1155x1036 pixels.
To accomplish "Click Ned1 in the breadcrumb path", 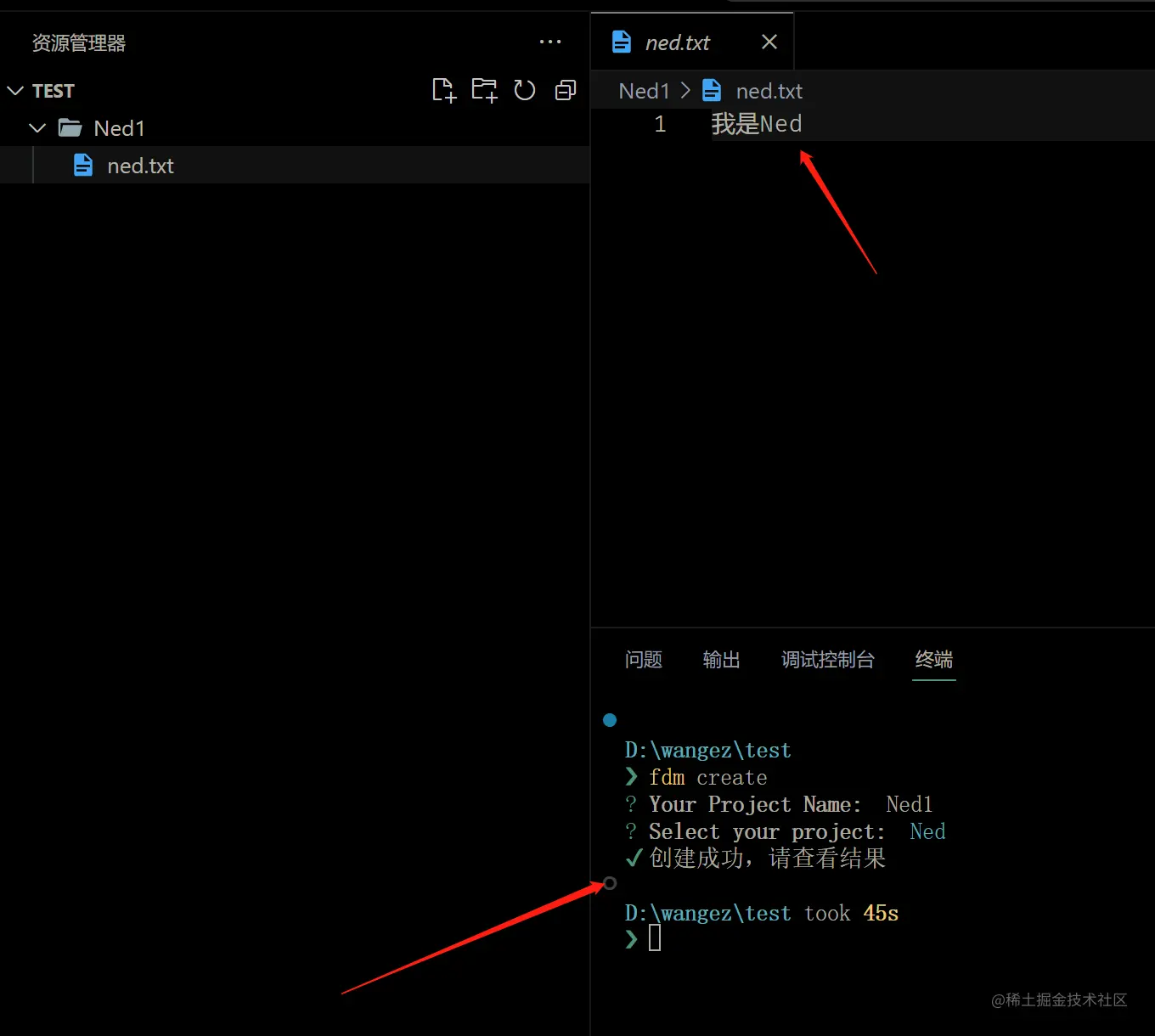I will [645, 91].
